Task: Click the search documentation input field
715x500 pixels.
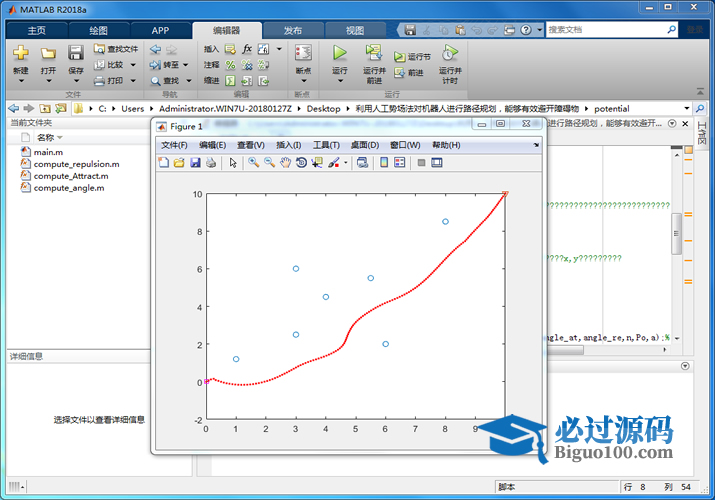Action: (x=606, y=30)
